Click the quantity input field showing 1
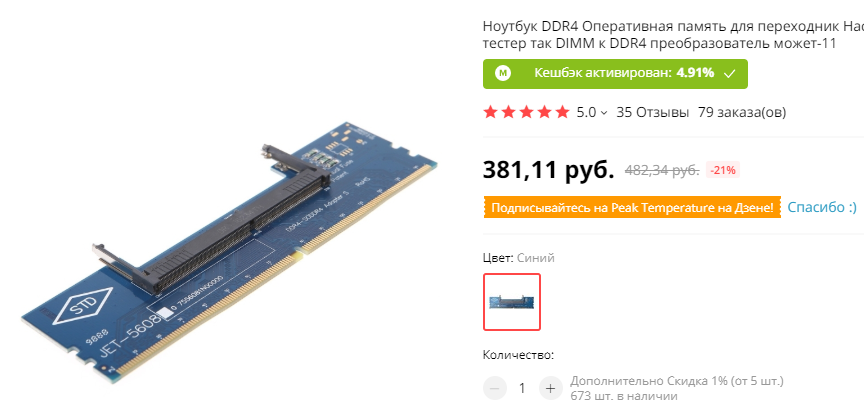This screenshot has width=864, height=414. click(x=522, y=388)
